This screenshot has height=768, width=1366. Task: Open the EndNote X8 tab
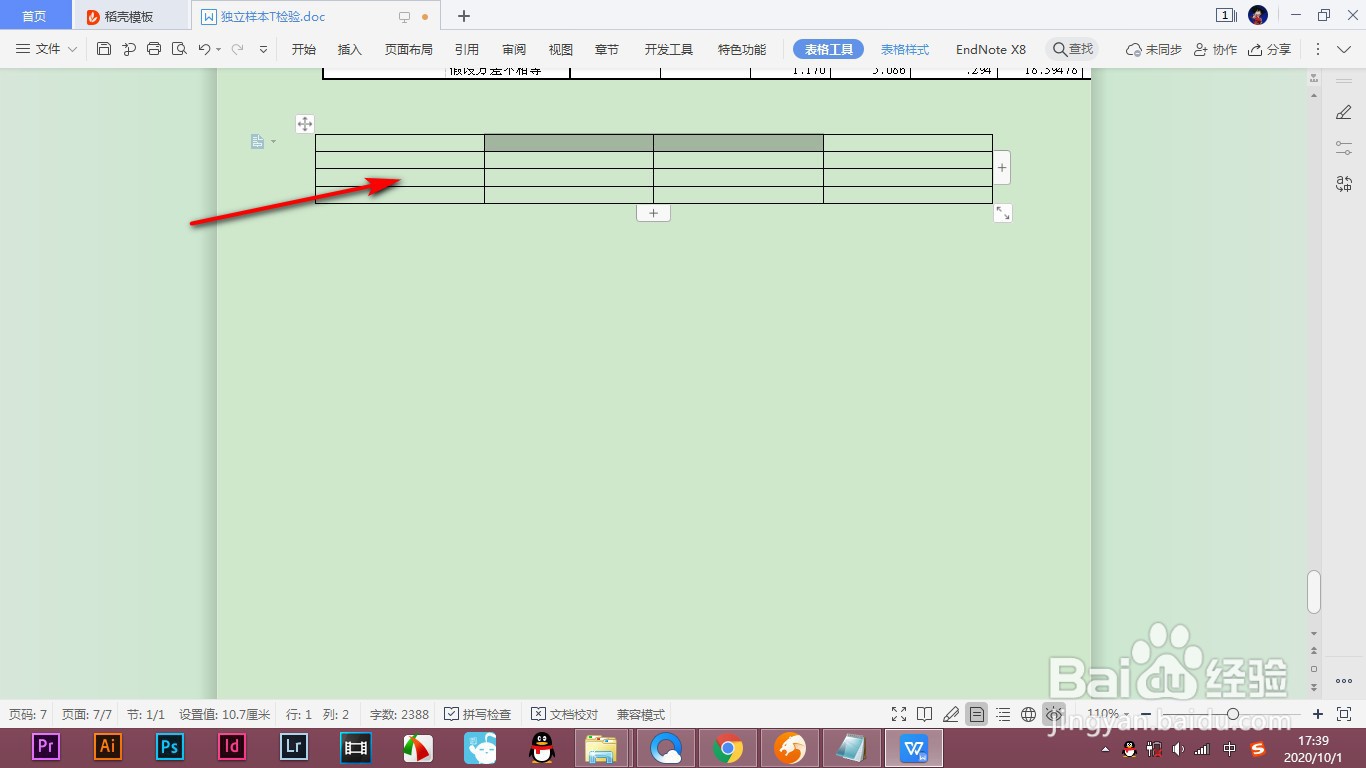[991, 49]
